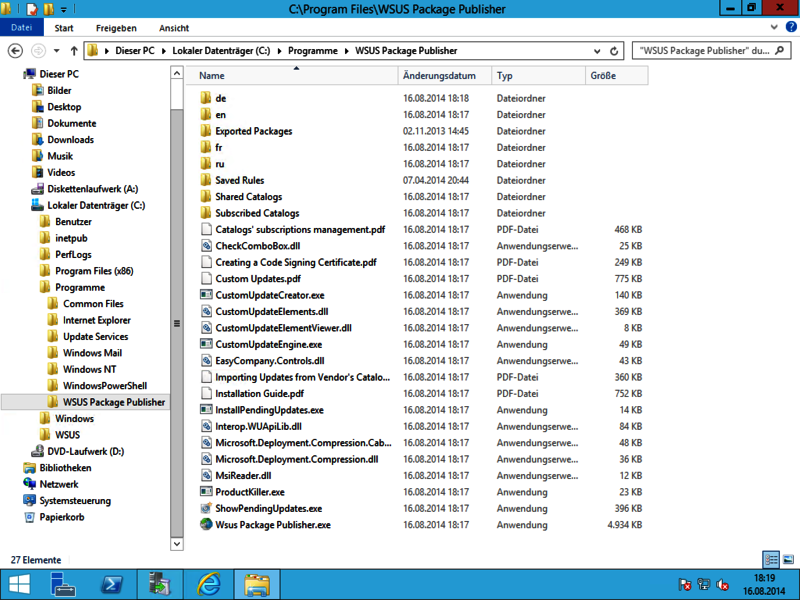Launch PowerShell from the taskbar

coord(111,585)
